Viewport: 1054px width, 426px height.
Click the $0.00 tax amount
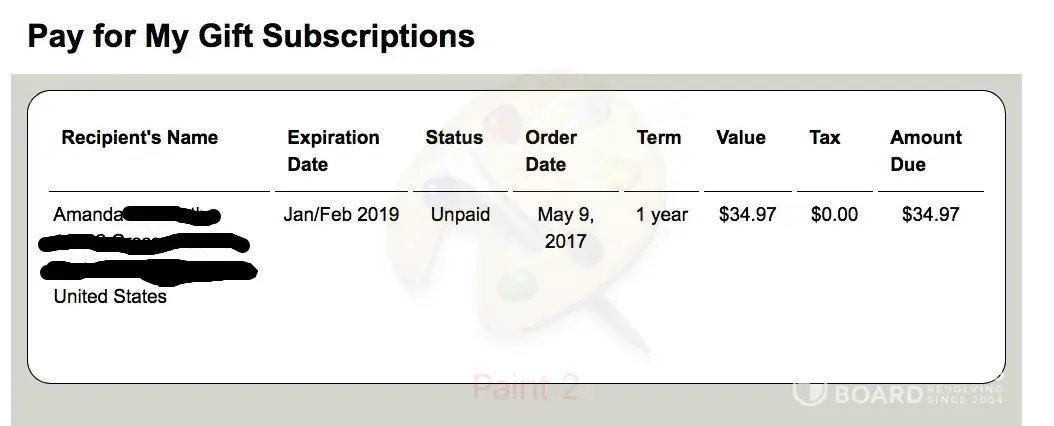[834, 215]
